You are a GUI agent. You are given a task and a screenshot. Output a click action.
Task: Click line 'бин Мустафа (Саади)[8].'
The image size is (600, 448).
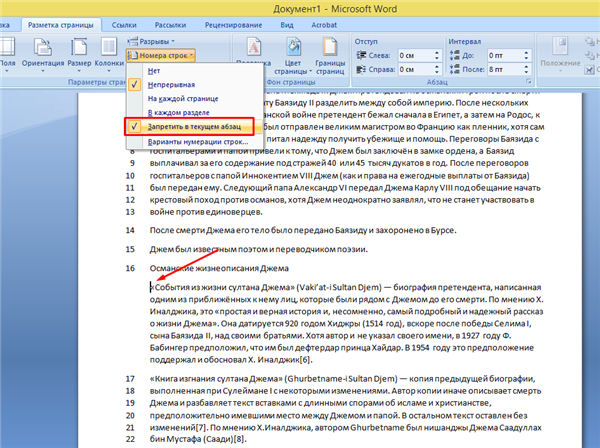point(198,439)
